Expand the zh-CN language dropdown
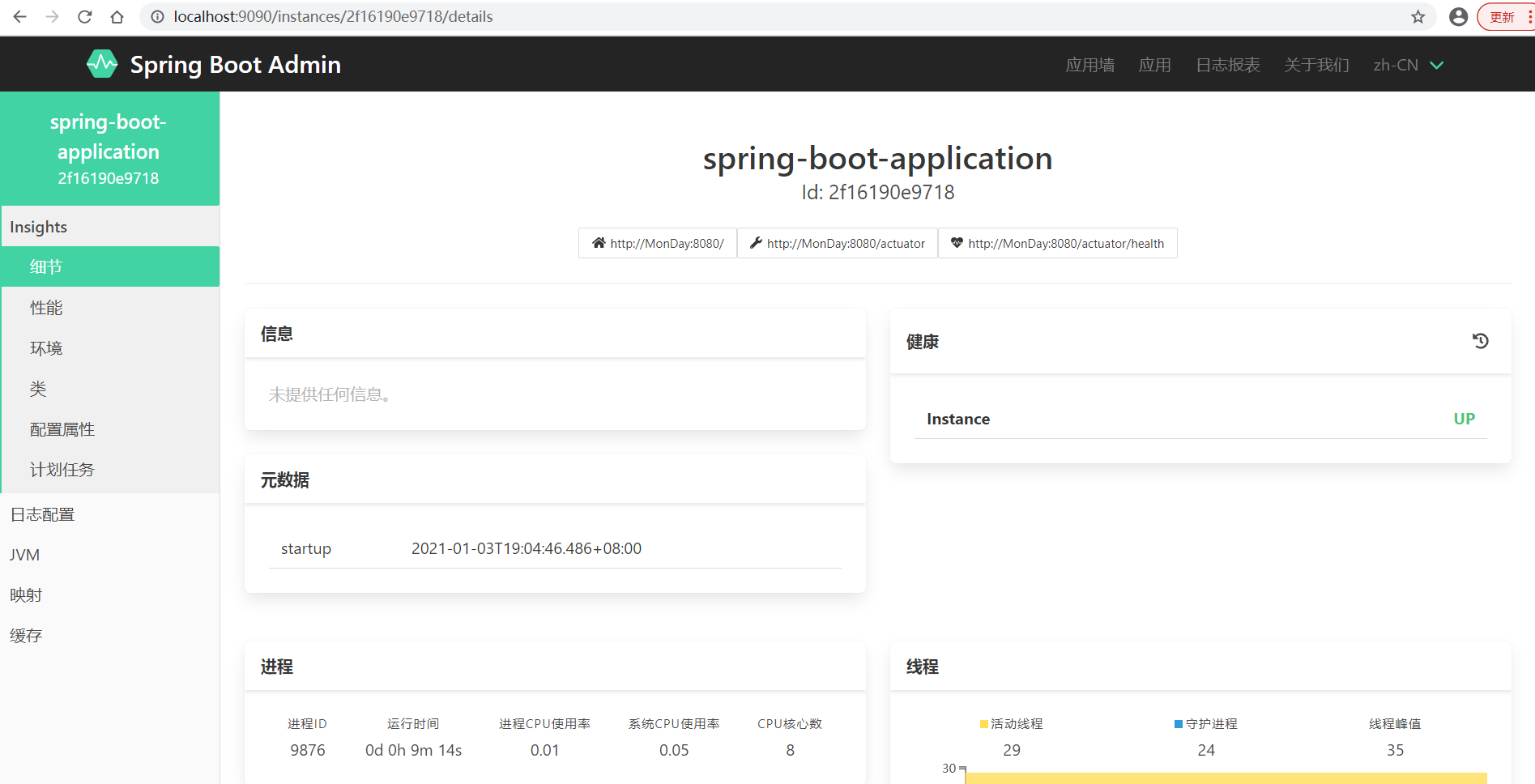This screenshot has height=784, width=1535. (1408, 65)
